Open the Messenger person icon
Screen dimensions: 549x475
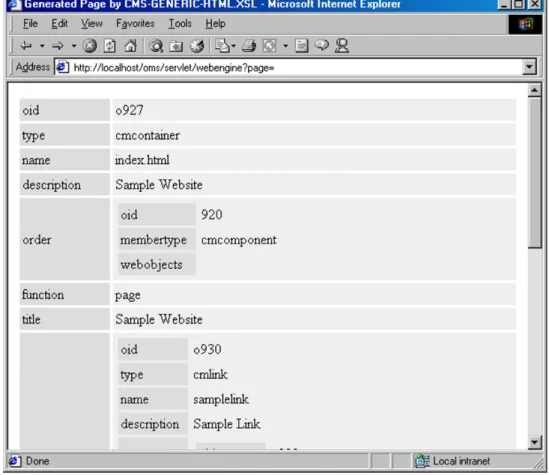point(342,46)
